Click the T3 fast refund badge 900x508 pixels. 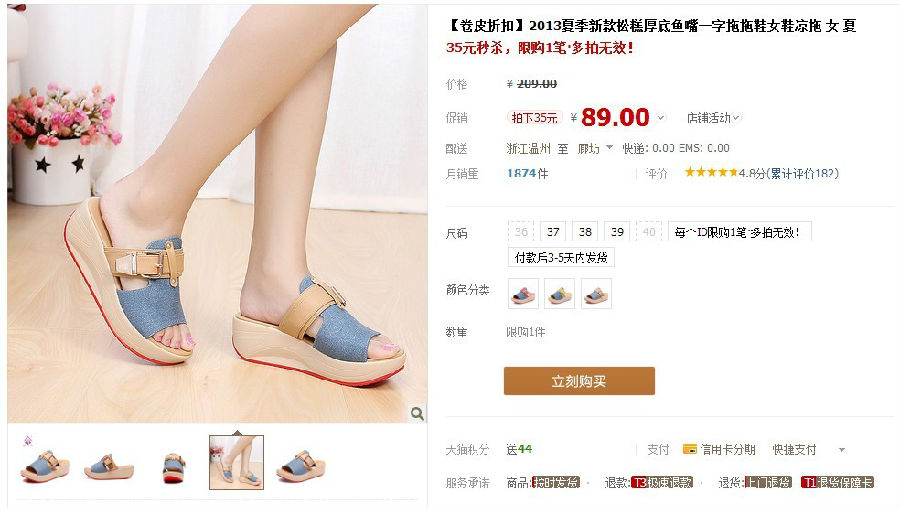coord(662,483)
